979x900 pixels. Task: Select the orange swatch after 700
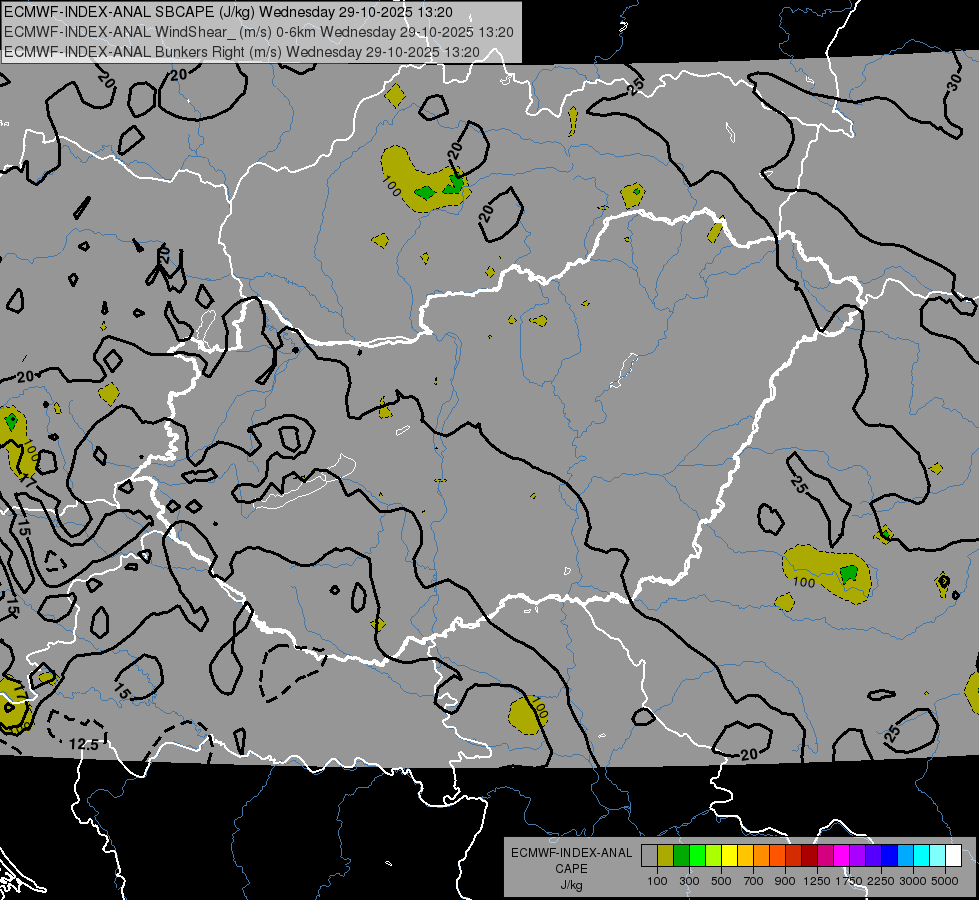coord(762,856)
